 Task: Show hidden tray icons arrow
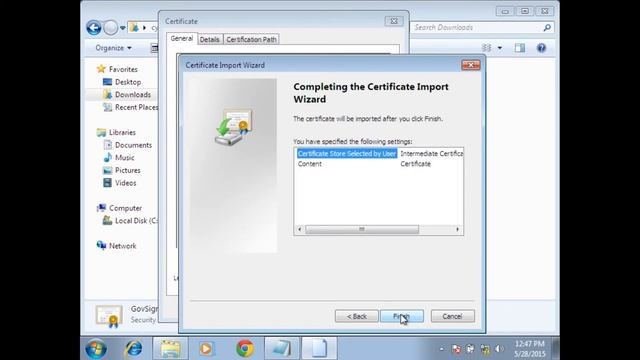[x=441, y=349]
